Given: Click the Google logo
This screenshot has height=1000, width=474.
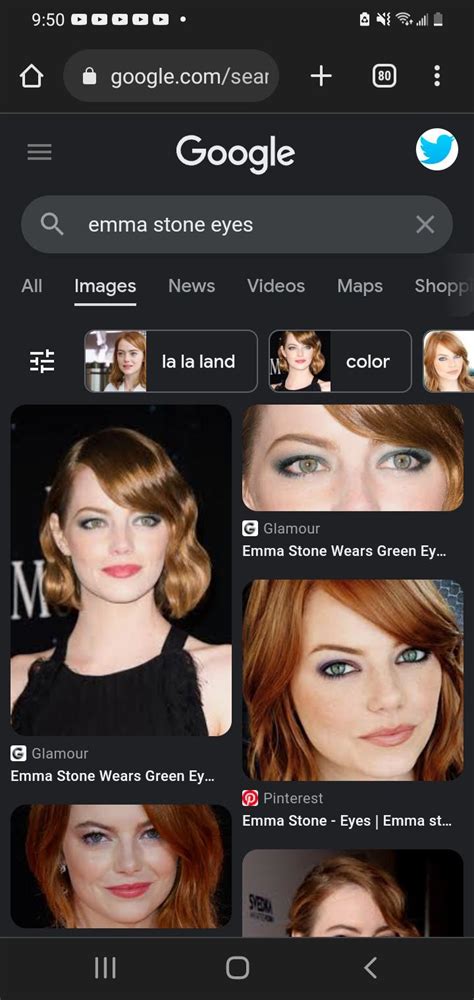Looking at the screenshot, I should click(x=235, y=153).
